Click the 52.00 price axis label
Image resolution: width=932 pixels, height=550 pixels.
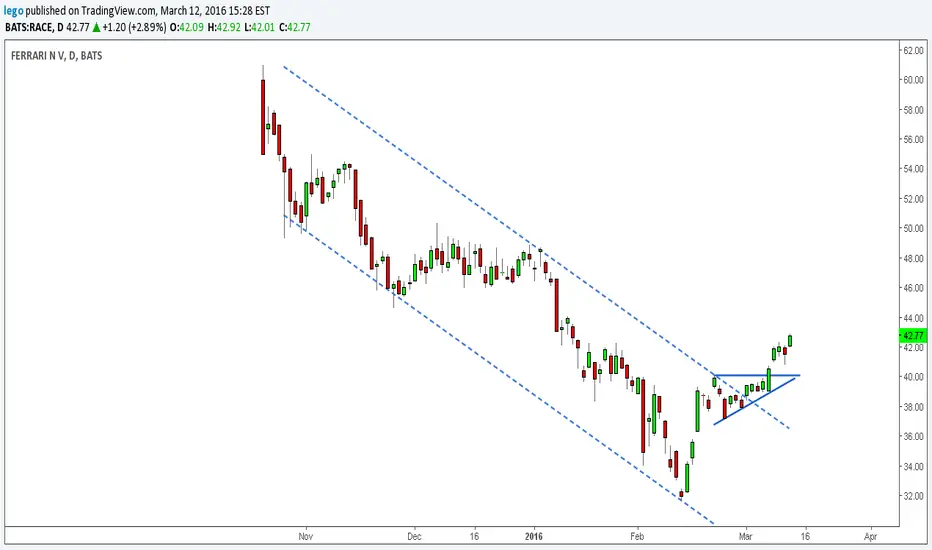(x=913, y=199)
